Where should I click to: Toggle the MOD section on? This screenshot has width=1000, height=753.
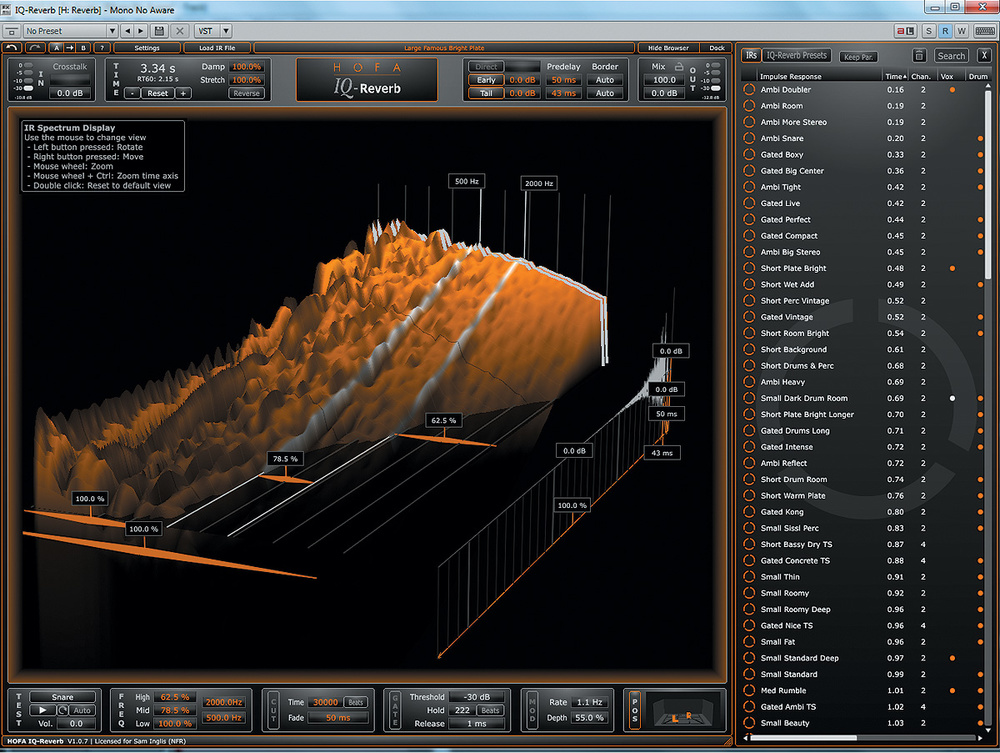532,710
